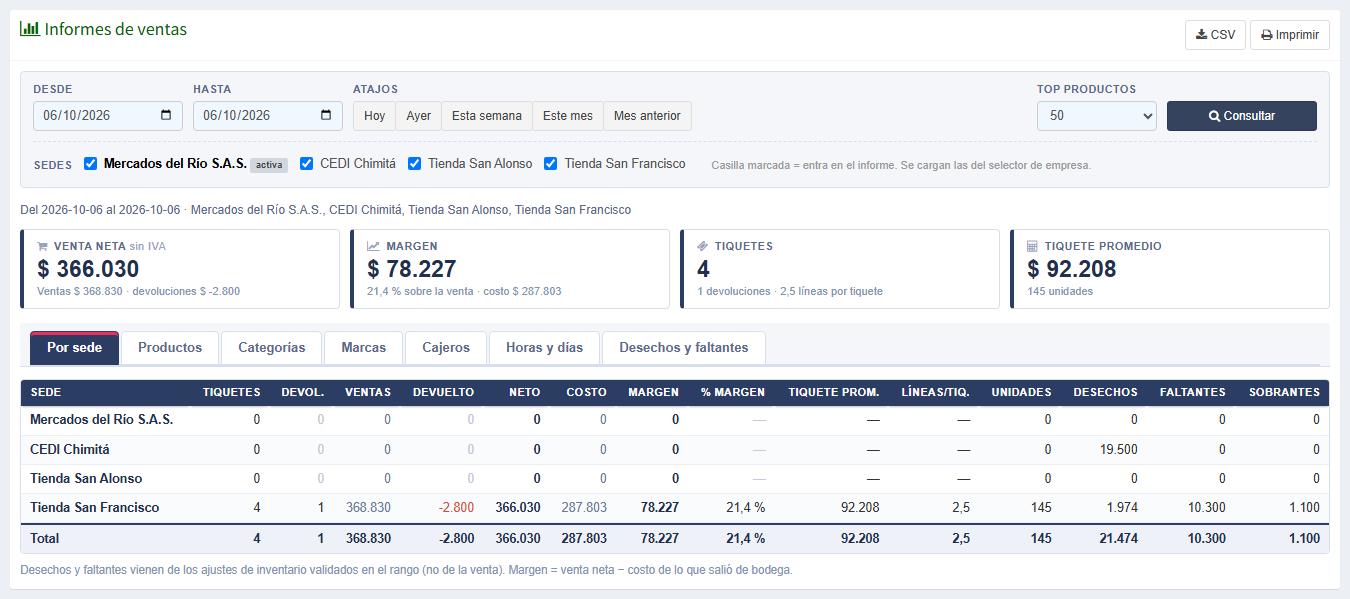1350x599 pixels.
Task: Click the Ayer shortcut button
Action: pos(419,116)
